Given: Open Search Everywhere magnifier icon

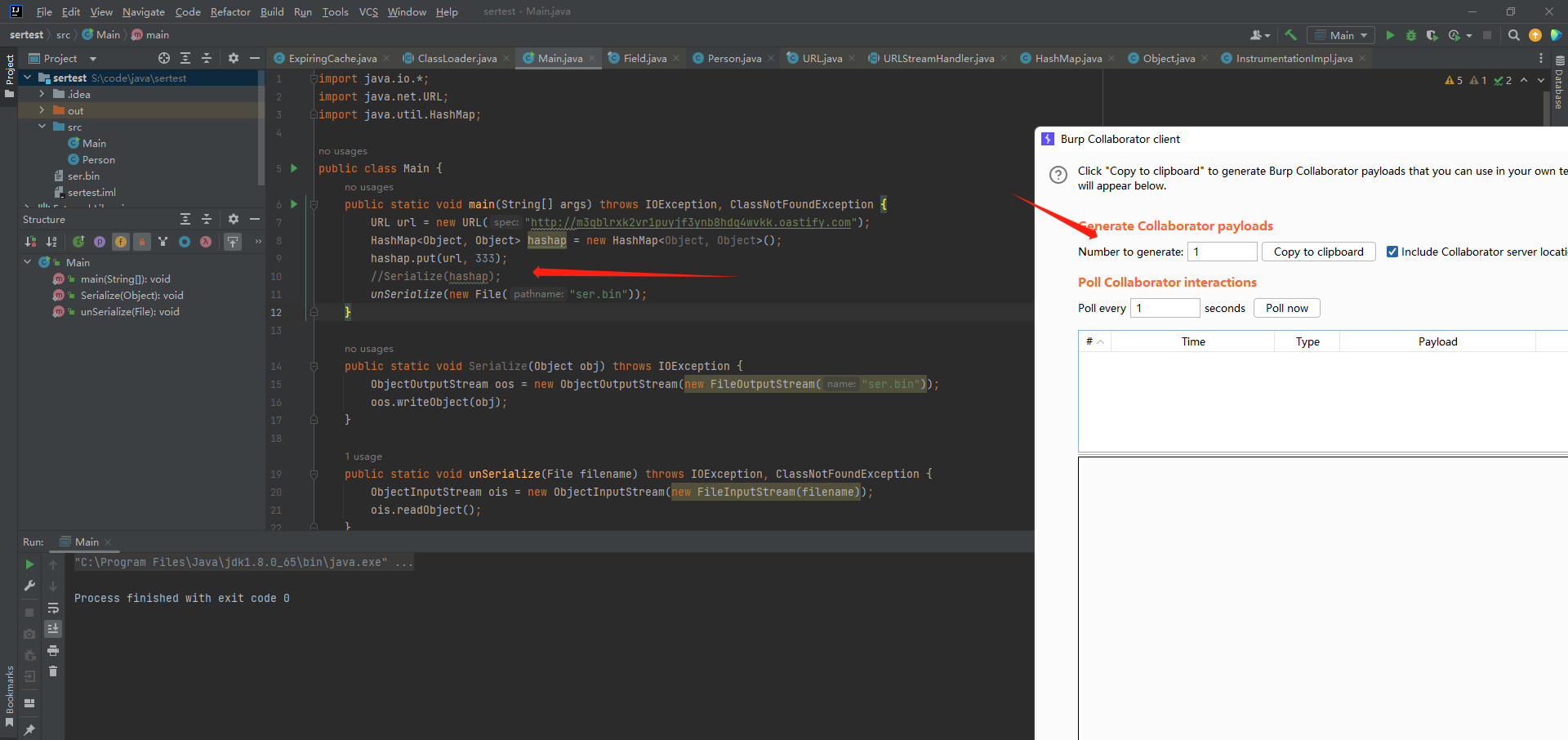Looking at the screenshot, I should coord(1513,35).
